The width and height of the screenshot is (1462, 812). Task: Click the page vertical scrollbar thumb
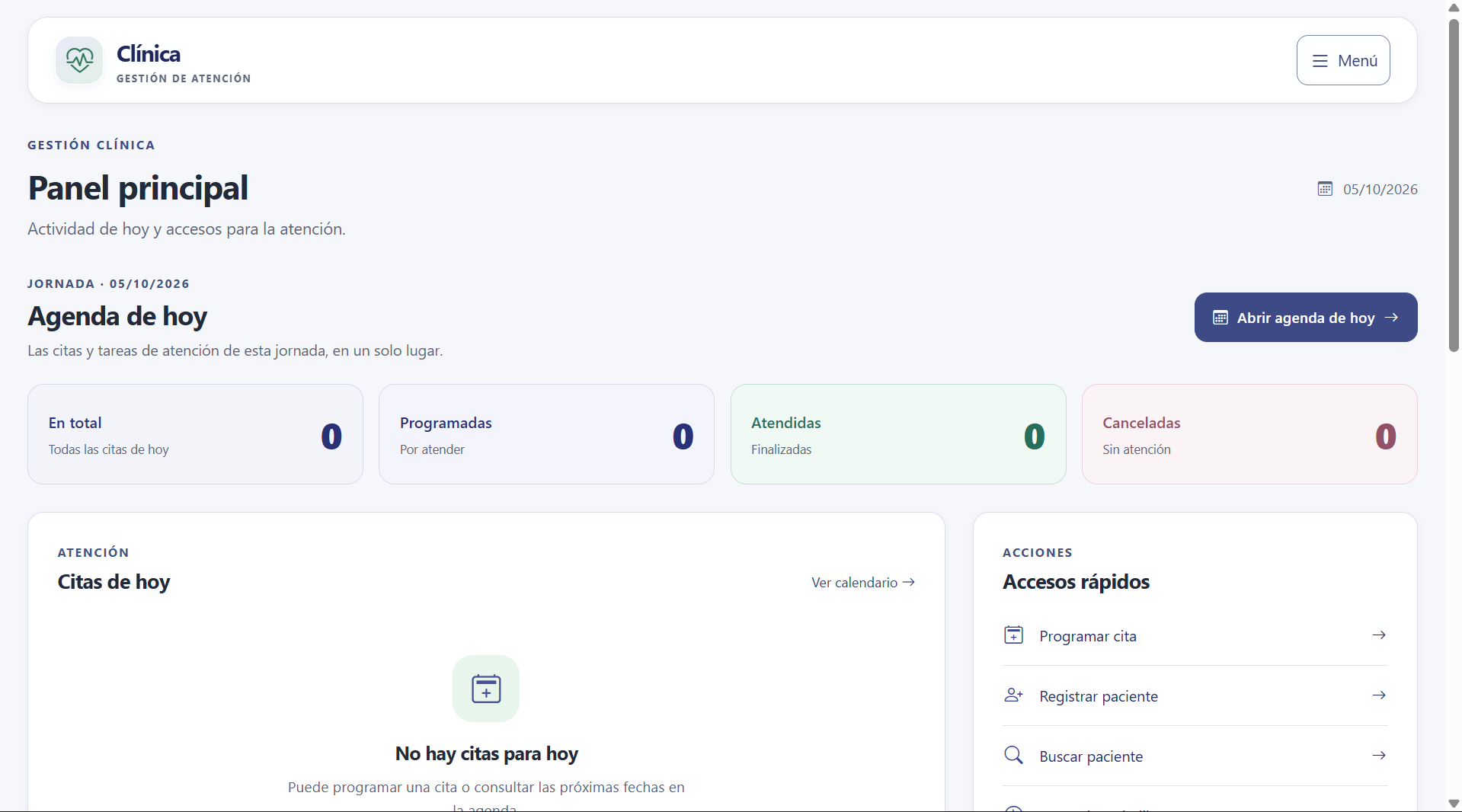1454,185
